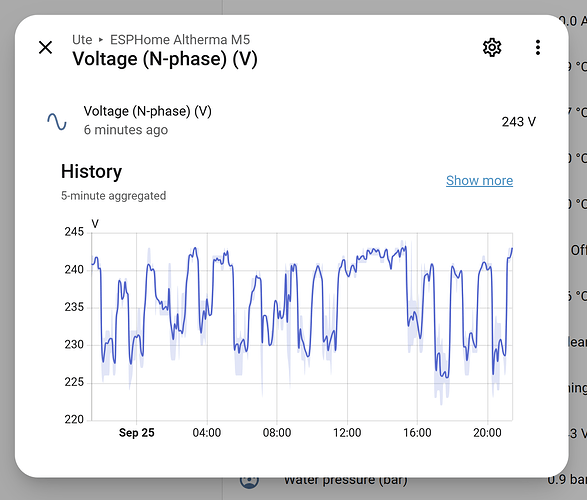Click the 08:00 time axis label
587x500 pixels.
(x=277, y=433)
